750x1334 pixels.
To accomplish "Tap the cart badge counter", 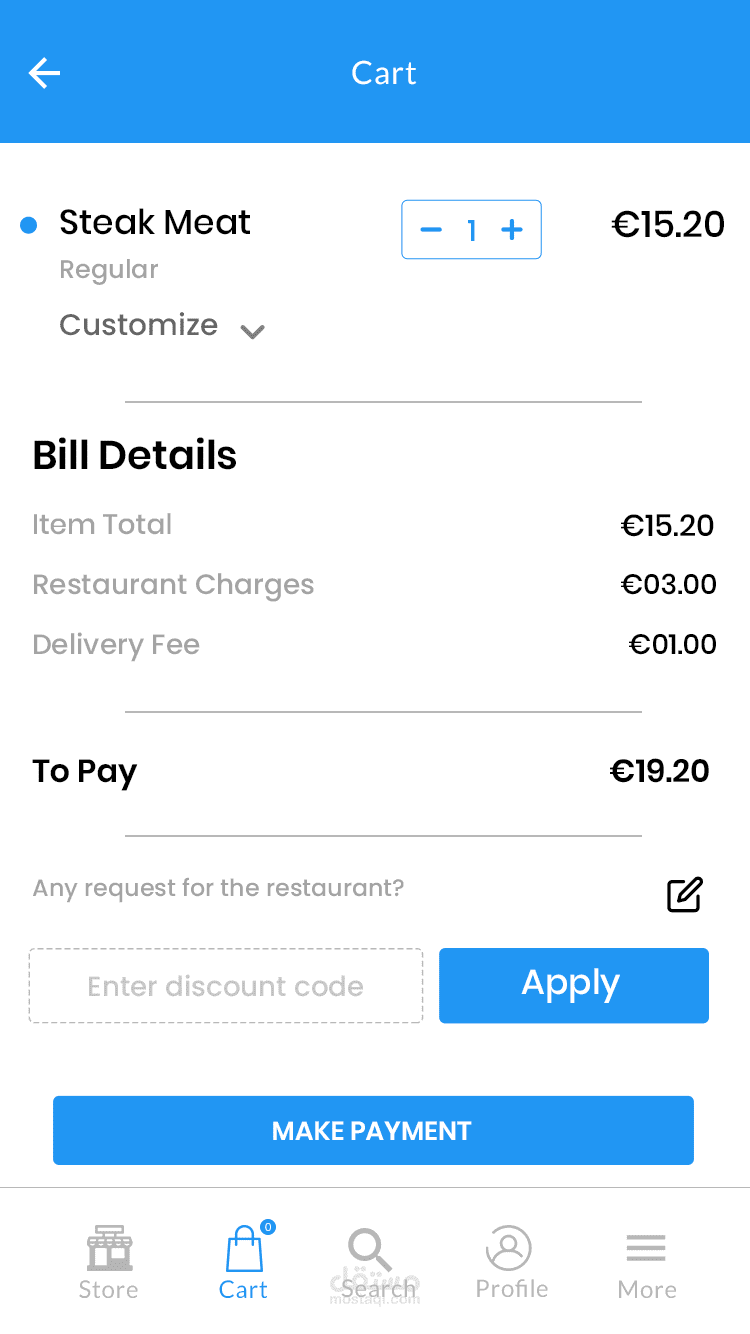I will point(268,1227).
